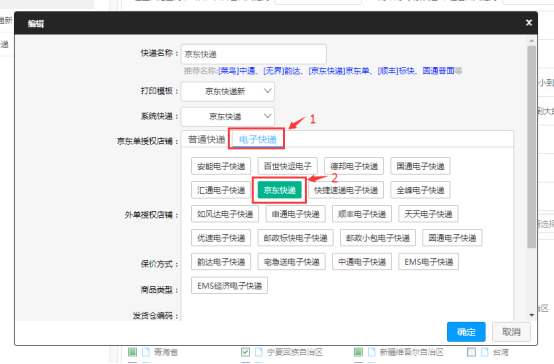Select 百世快运电子 option
This screenshot has width=554, height=364.
tap(288, 166)
